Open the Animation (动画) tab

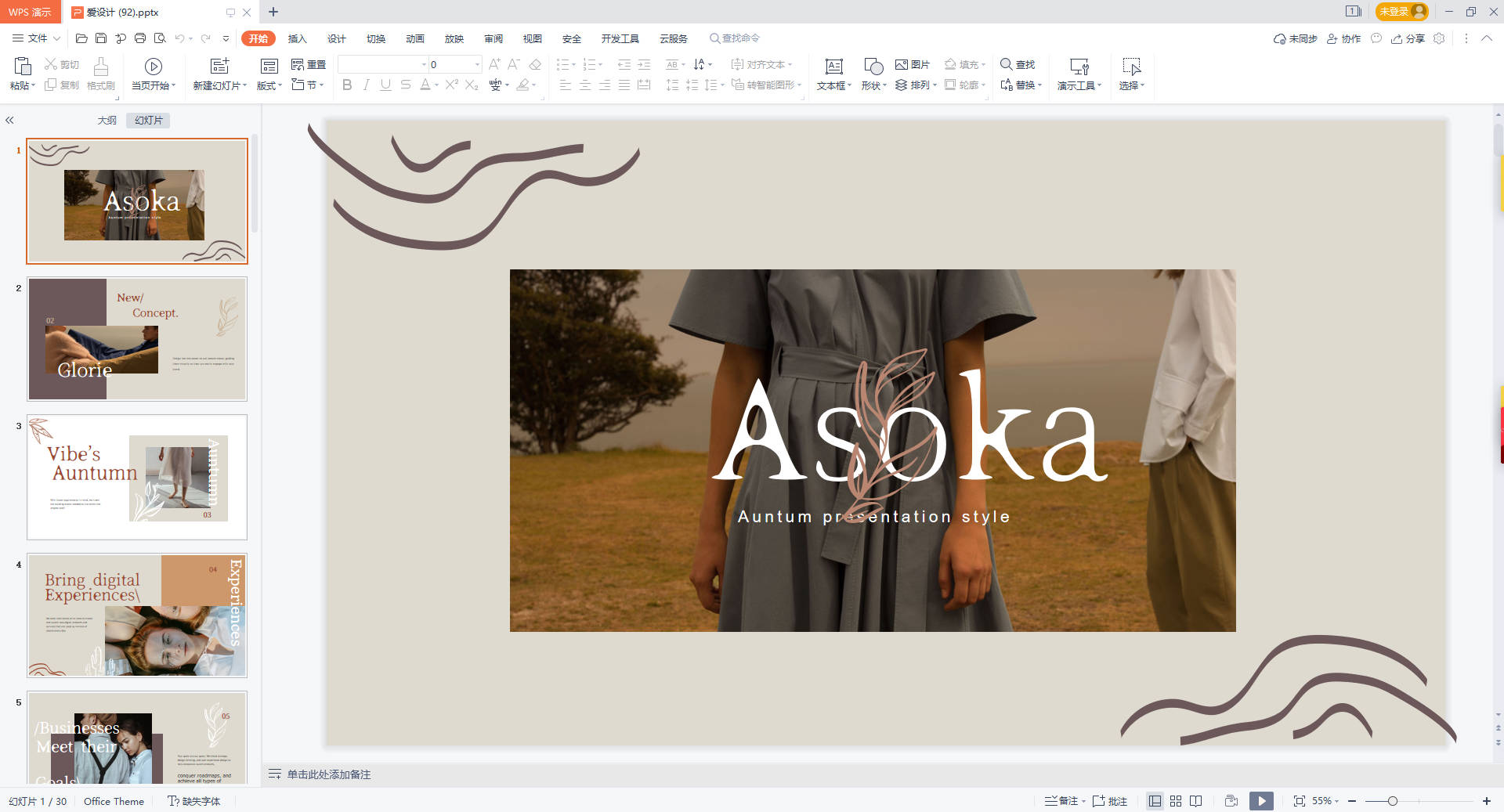click(x=414, y=38)
